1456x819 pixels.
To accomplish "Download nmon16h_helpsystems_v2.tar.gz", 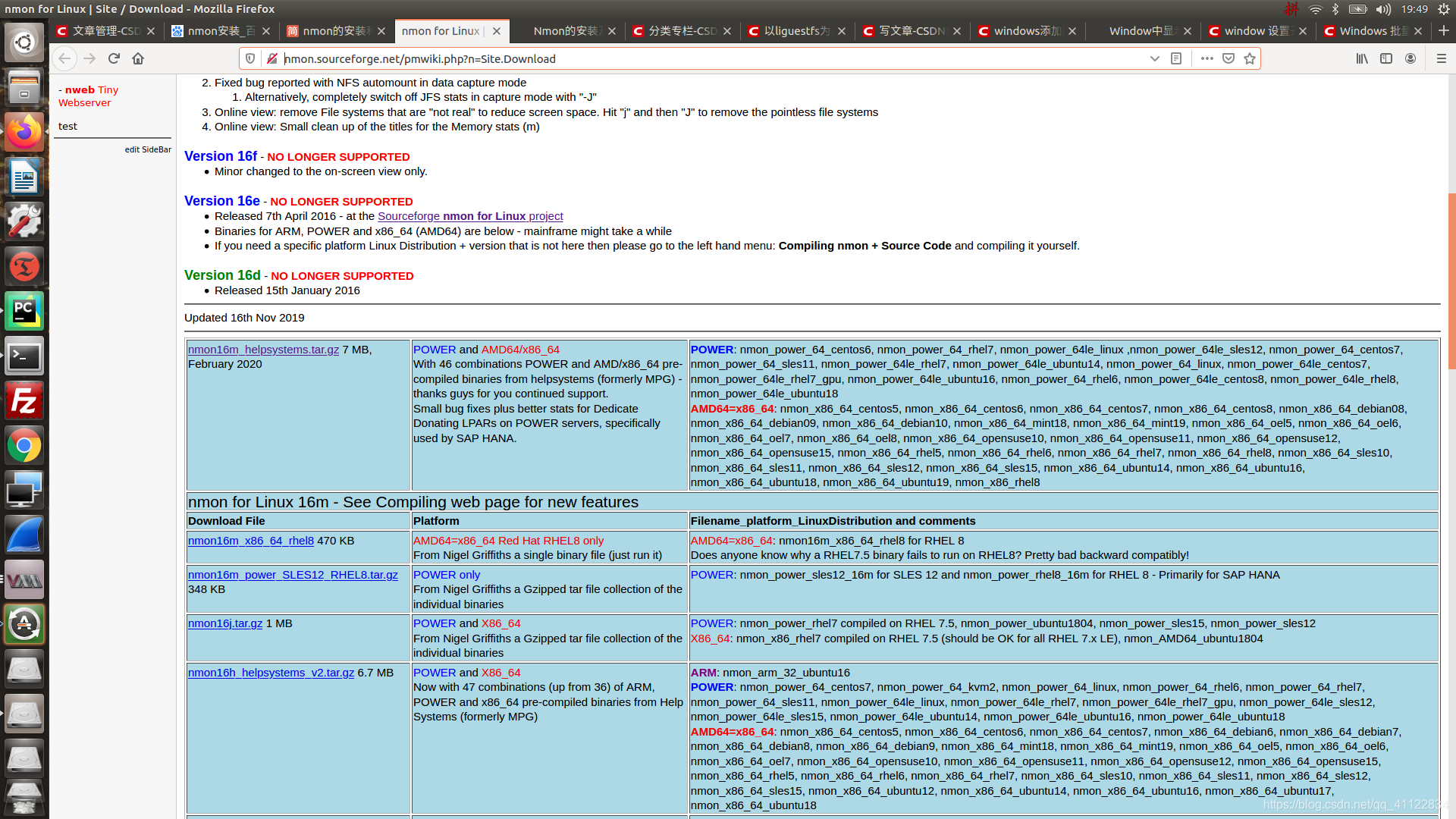I will pos(271,673).
